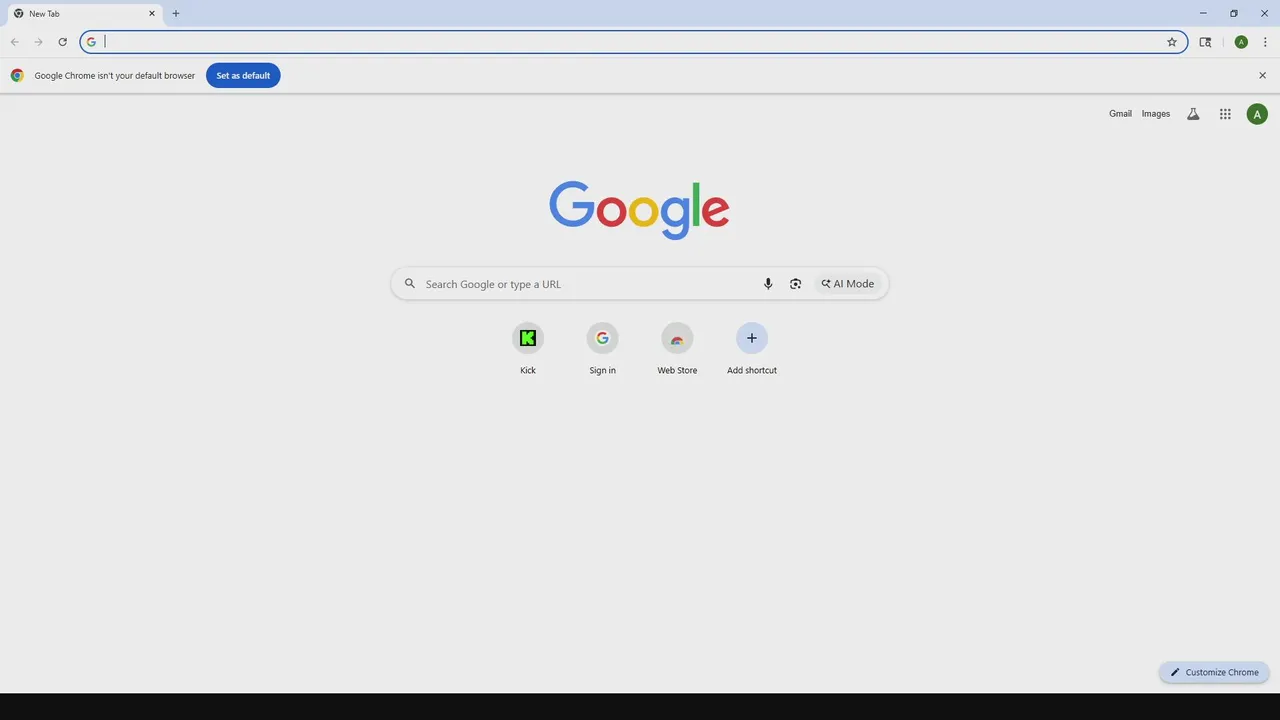The height and width of the screenshot is (720, 1280).
Task: Click Add shortcut plus tile
Action: (752, 349)
